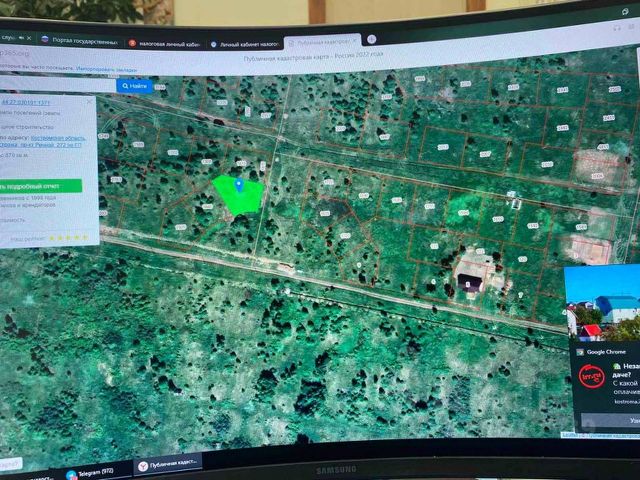Click the cadastral search input field

[x=58, y=84]
